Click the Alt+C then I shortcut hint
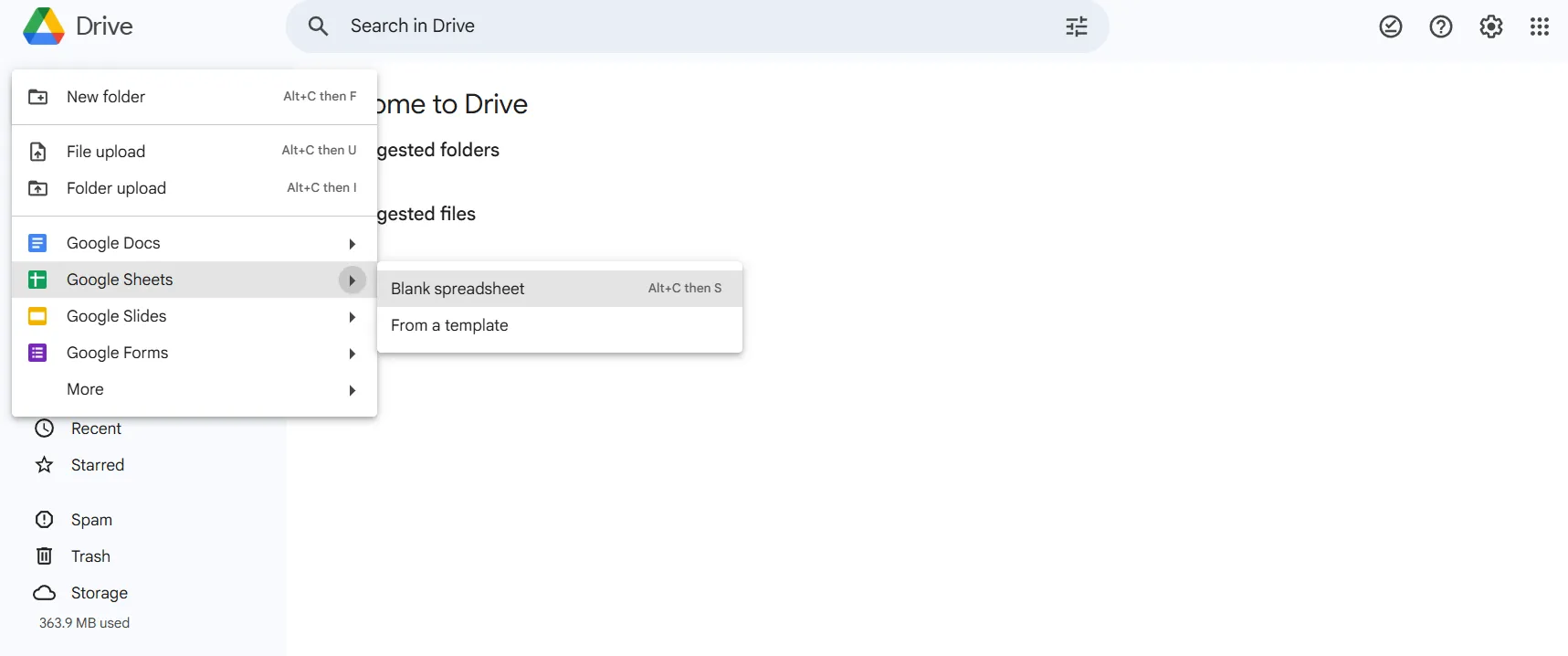Viewport: 1568px width, 656px height. (321, 187)
